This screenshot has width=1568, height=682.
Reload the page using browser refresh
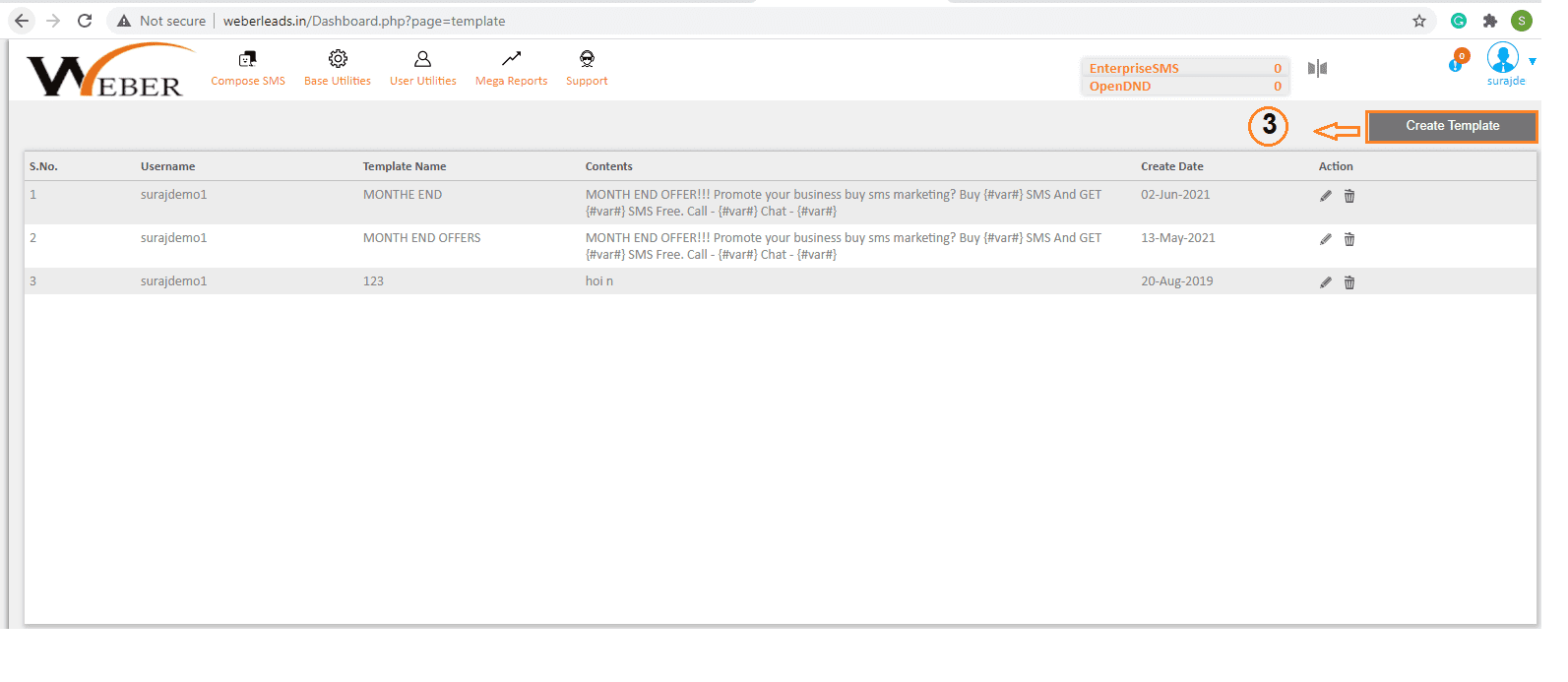[x=85, y=21]
